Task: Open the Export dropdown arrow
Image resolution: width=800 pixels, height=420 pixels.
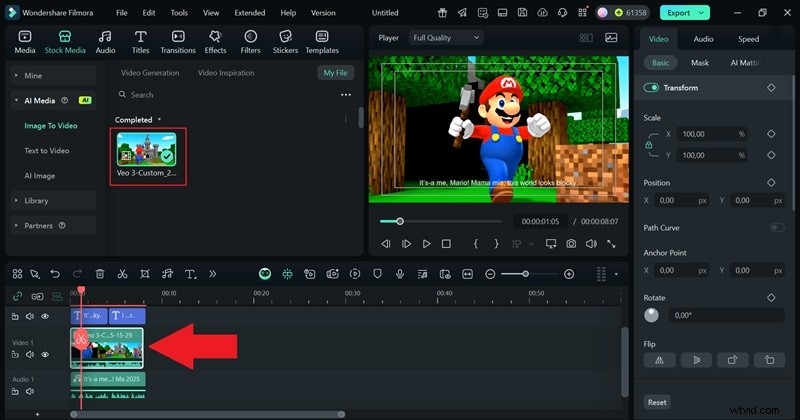Action: point(702,13)
